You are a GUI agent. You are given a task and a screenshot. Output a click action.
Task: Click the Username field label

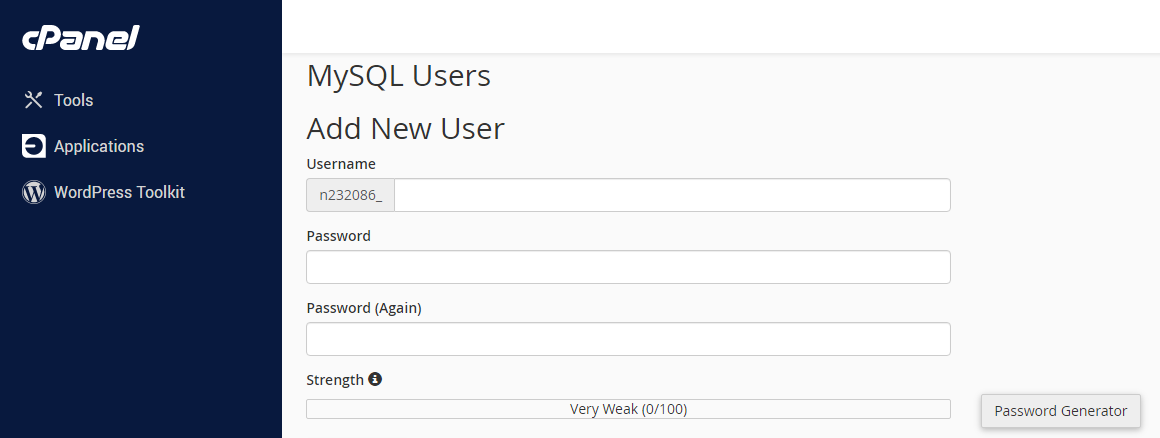tap(341, 164)
